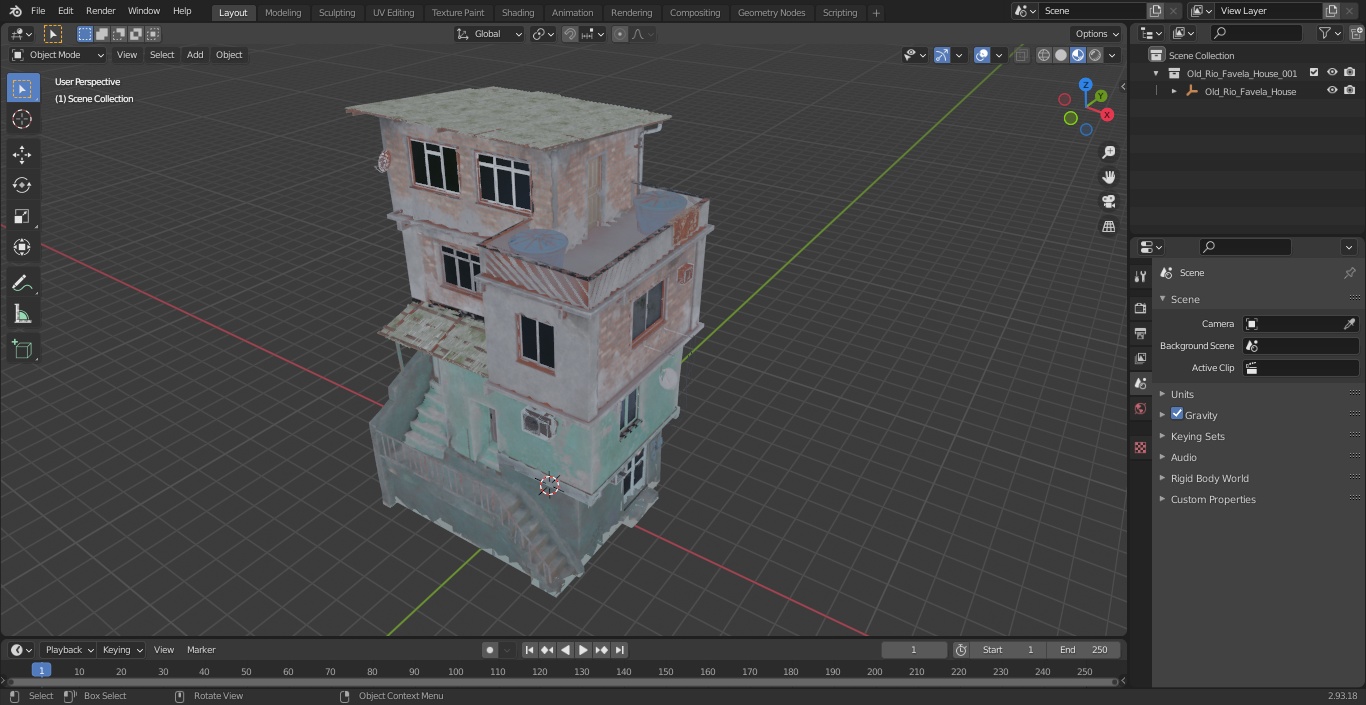Toggle camera view icon in viewport
This screenshot has width=1366, height=705.
point(1108,202)
